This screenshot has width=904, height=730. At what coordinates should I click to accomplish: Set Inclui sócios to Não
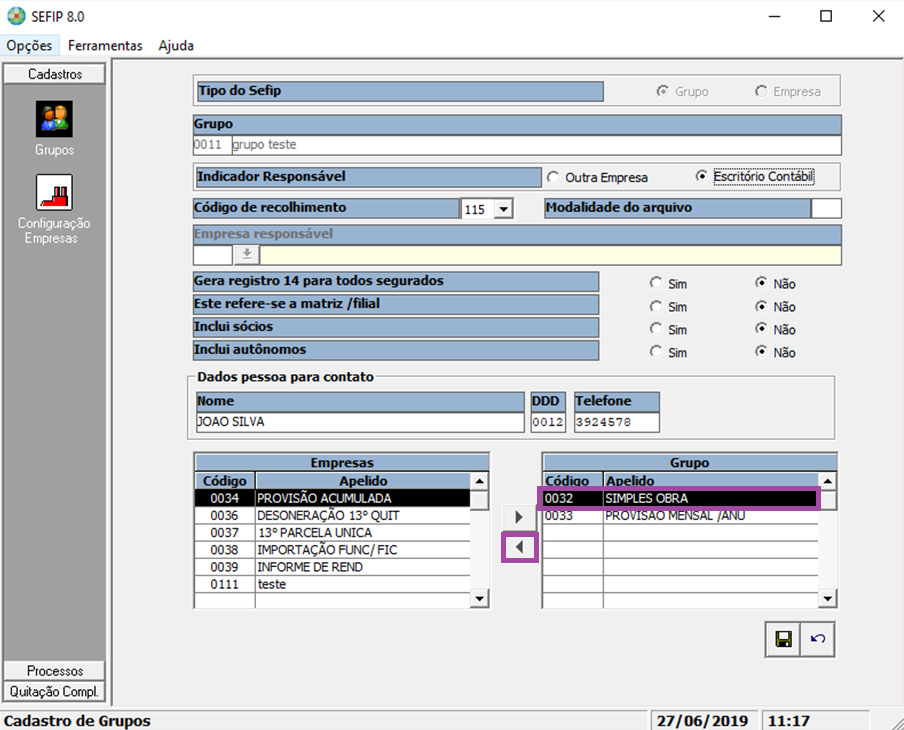(761, 328)
